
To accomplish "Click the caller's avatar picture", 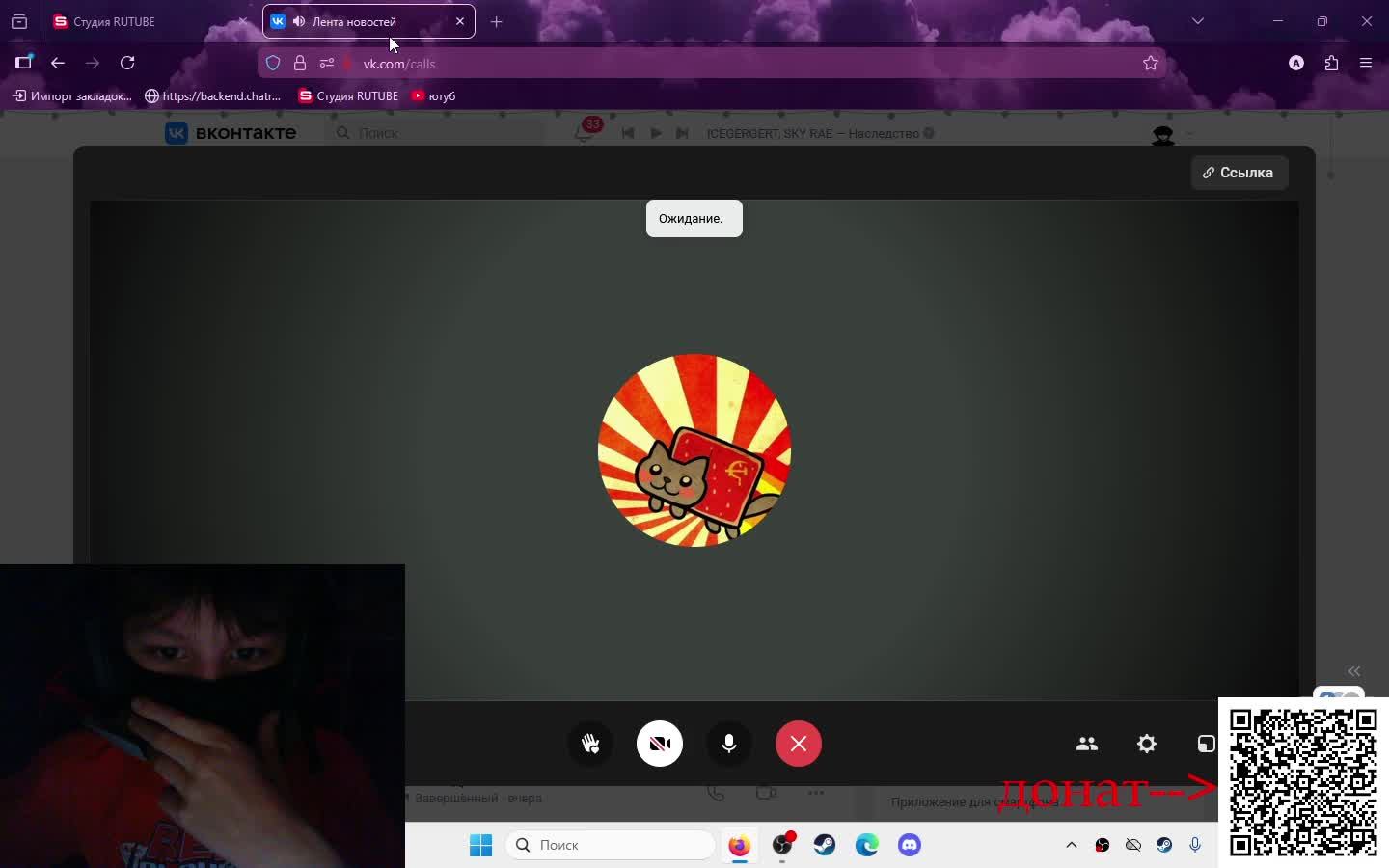I will point(694,450).
